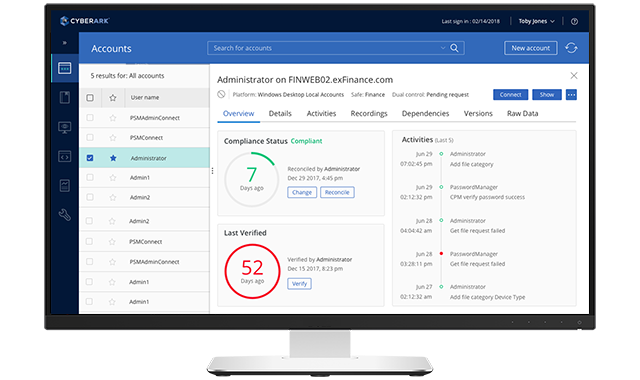Click the 'Pending request' dual control text
This screenshot has height=380, width=640.
447,95
